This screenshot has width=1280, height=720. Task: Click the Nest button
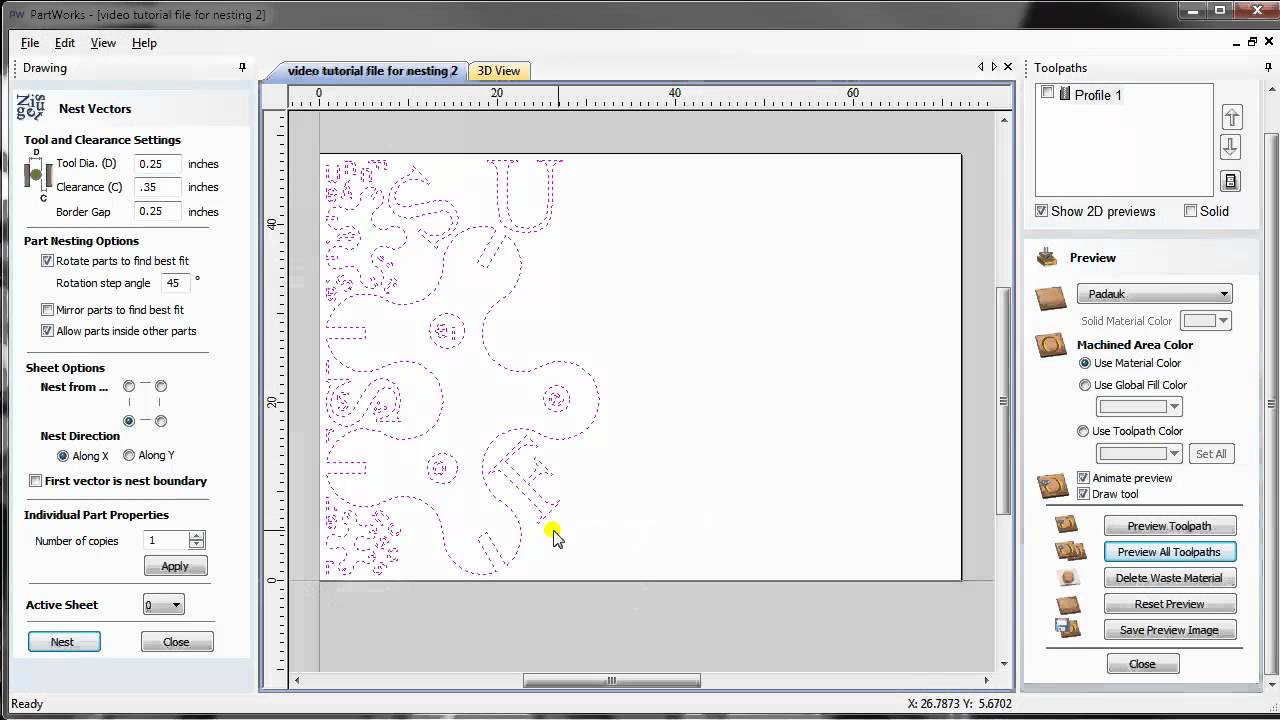64,642
